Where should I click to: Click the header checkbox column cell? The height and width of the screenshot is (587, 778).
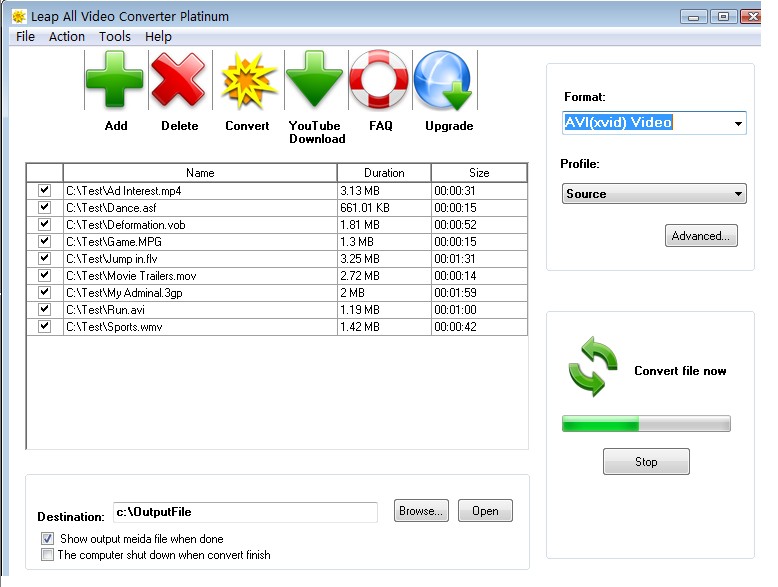[45, 173]
